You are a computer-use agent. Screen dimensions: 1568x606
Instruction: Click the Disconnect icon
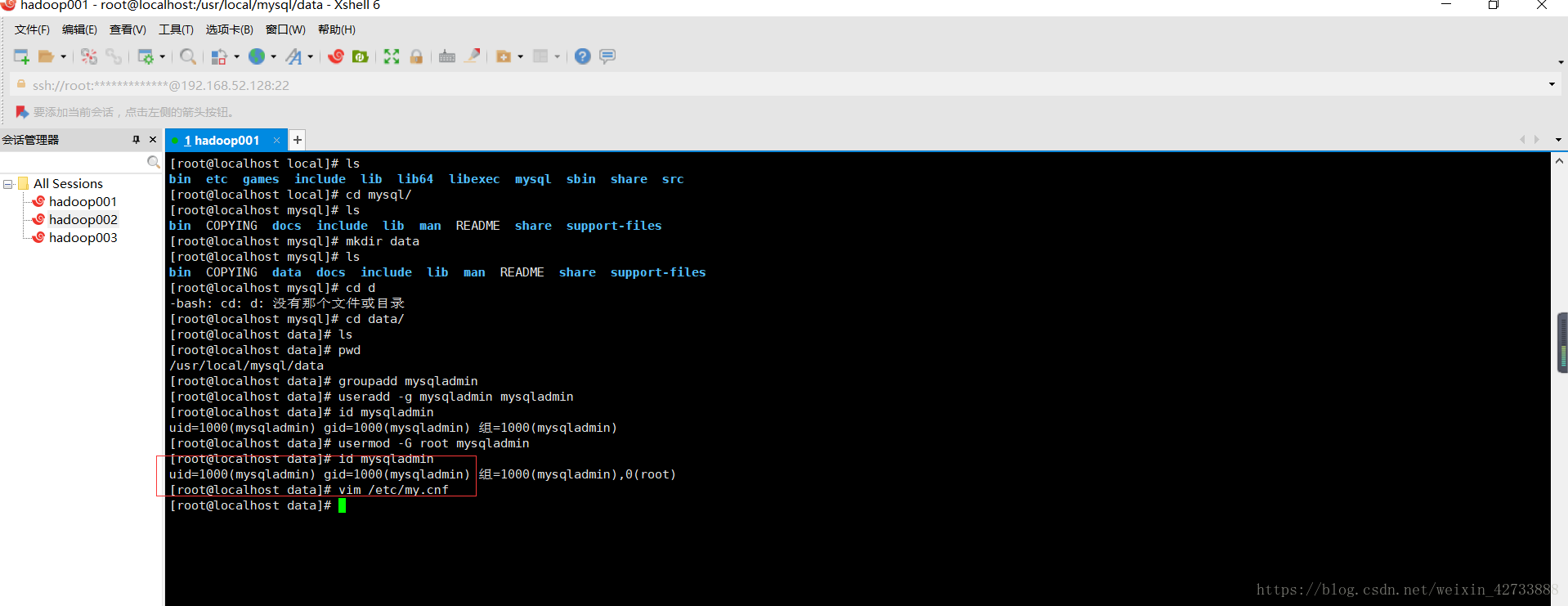[x=89, y=56]
